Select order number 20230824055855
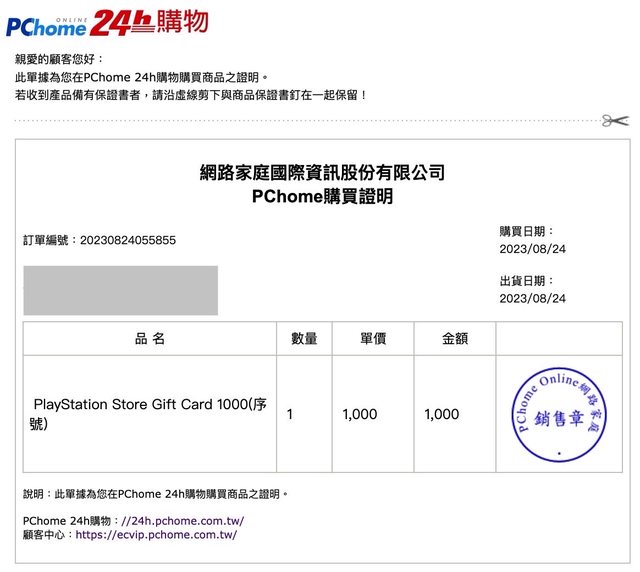640x572 pixels. (127, 240)
